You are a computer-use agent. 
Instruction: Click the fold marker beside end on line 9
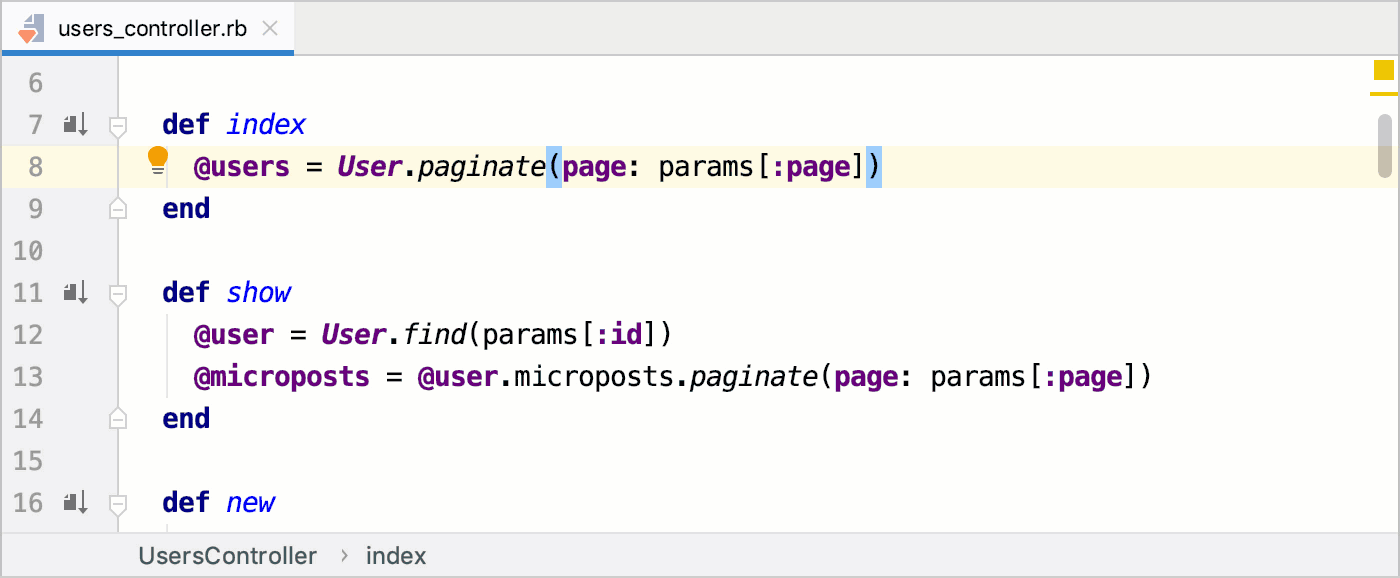pyautogui.click(x=117, y=208)
